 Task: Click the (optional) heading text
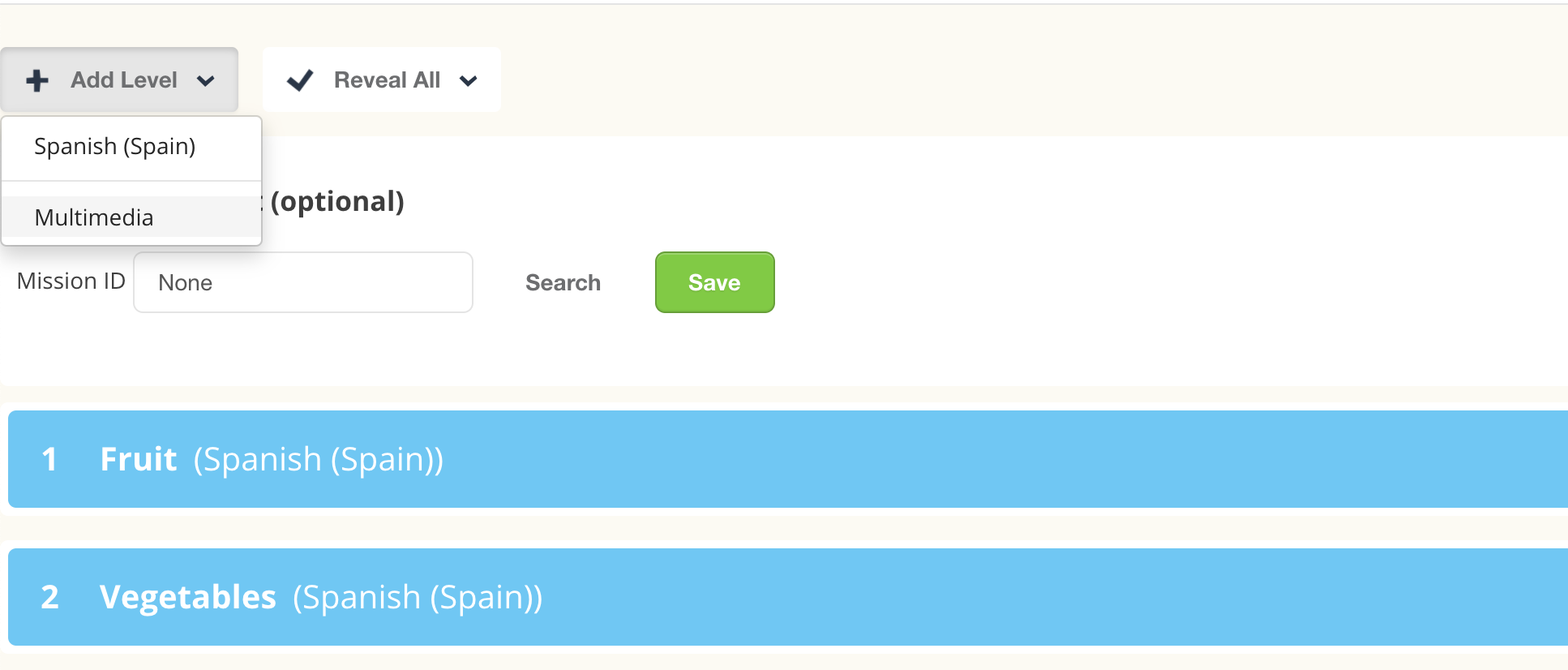coord(337,201)
